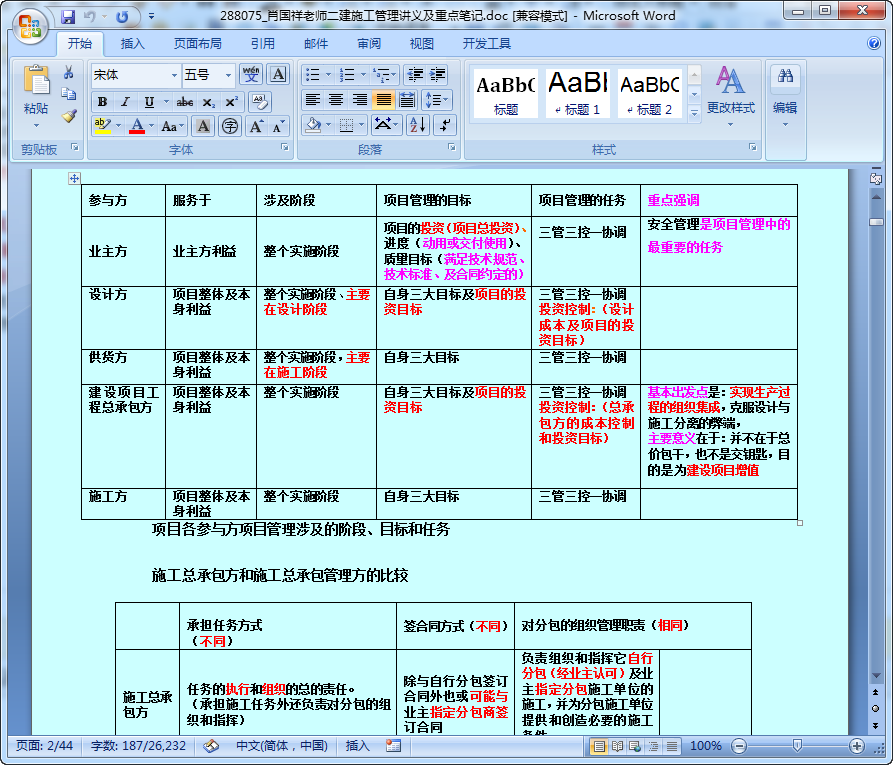Viewport: 893px width, 765px height.
Task: Switch to 审阅 tab
Action: tap(369, 43)
